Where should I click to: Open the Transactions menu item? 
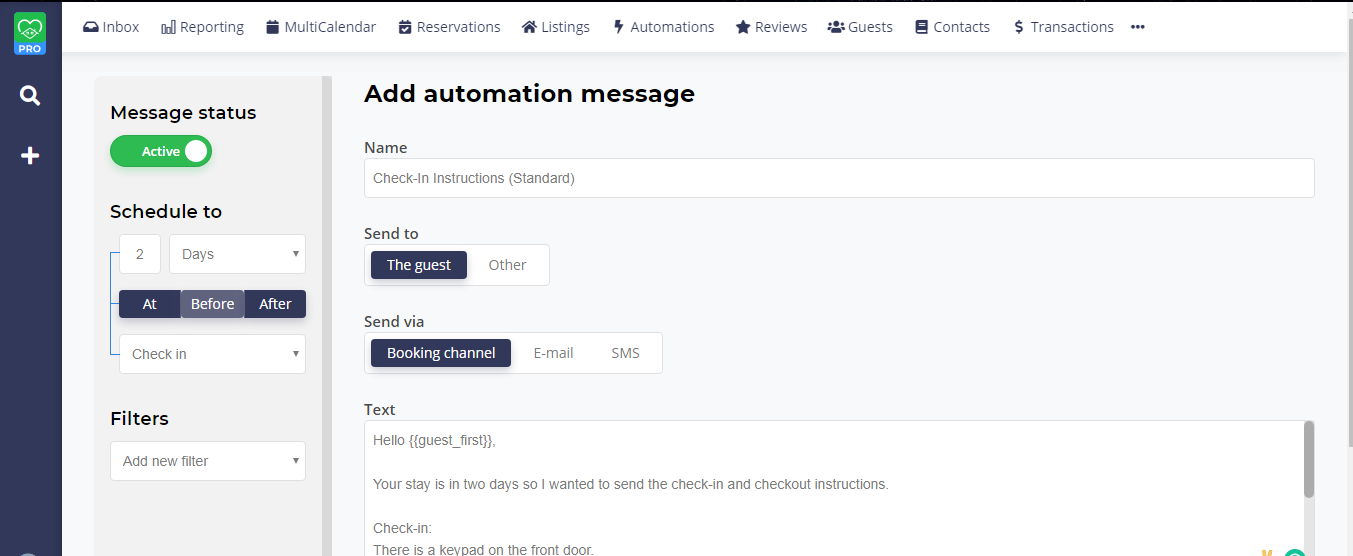coord(1062,27)
